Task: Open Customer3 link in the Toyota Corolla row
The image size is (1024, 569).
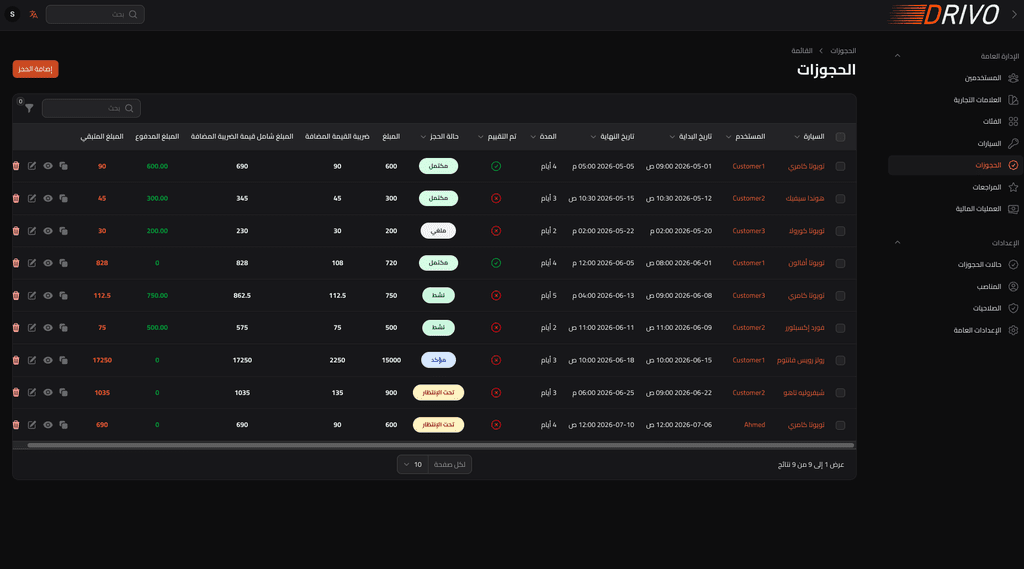Action: pos(748,231)
